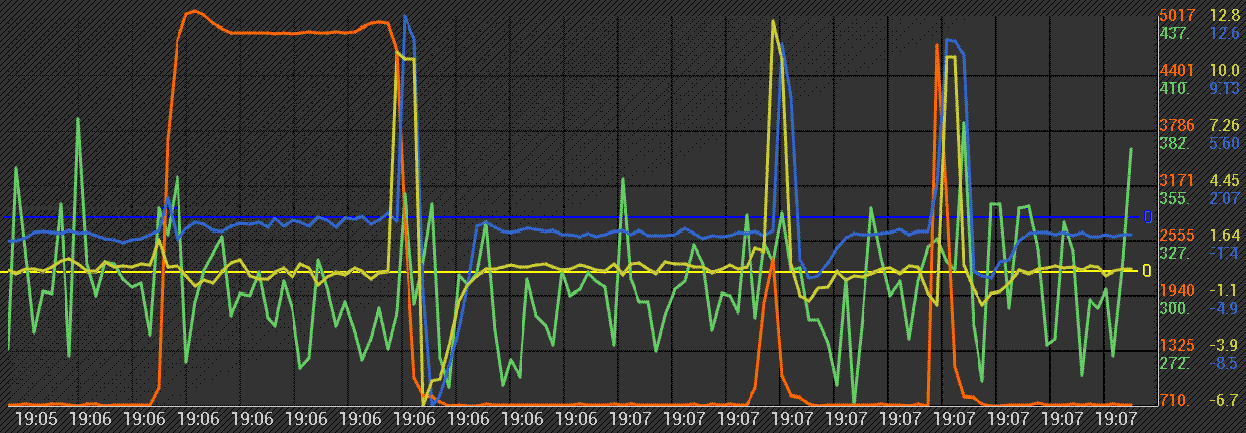Screen dimensions: 1246x433
Task: Select the yellow axis value 12.8
Action: point(1225,15)
